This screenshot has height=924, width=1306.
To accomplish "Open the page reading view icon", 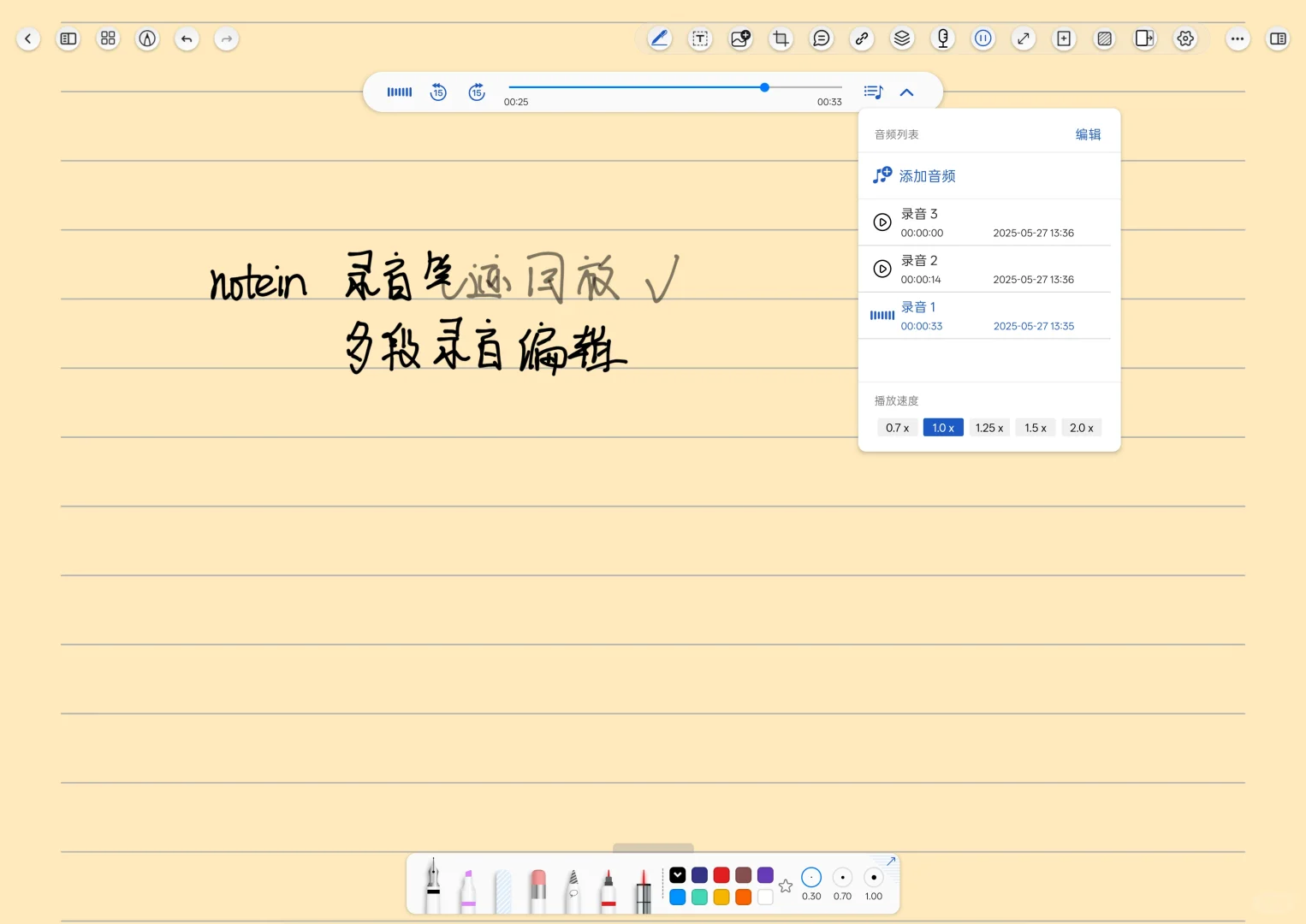I will 68,38.
